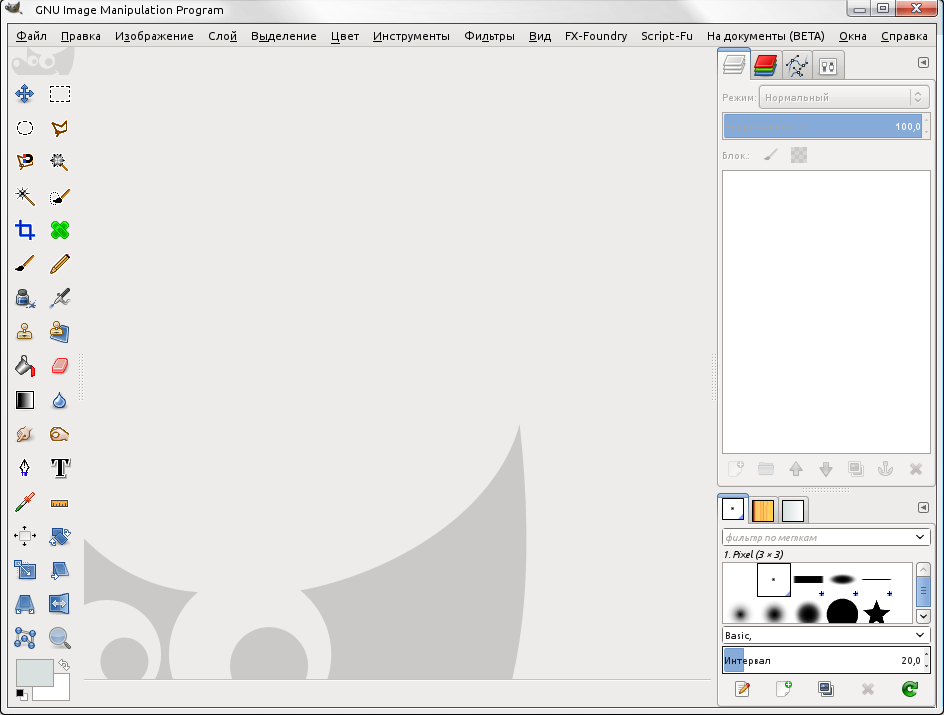Select the Free Select lasso tool
Screen dimensions: 944x715
point(60,128)
